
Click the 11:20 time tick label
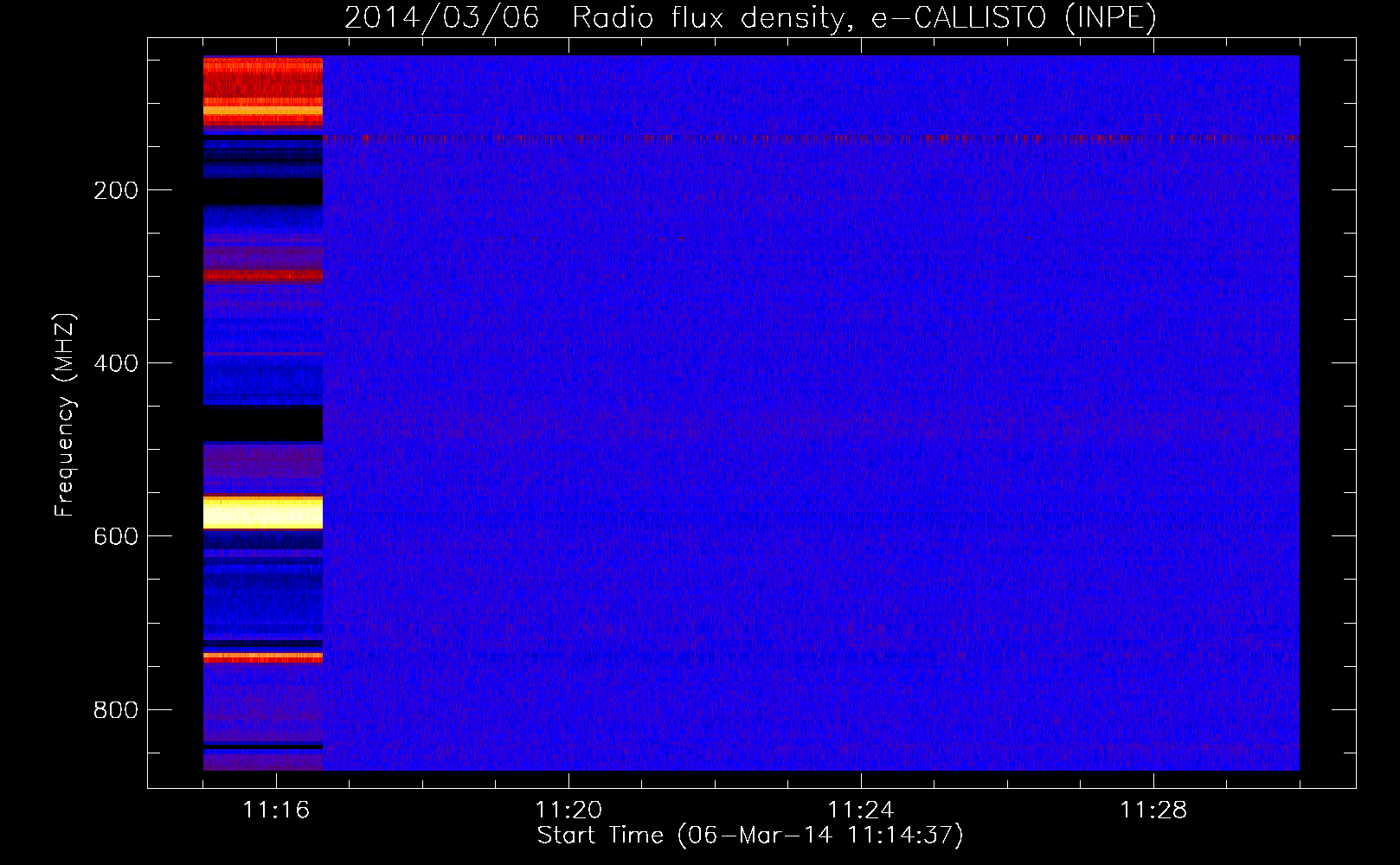coord(568,810)
